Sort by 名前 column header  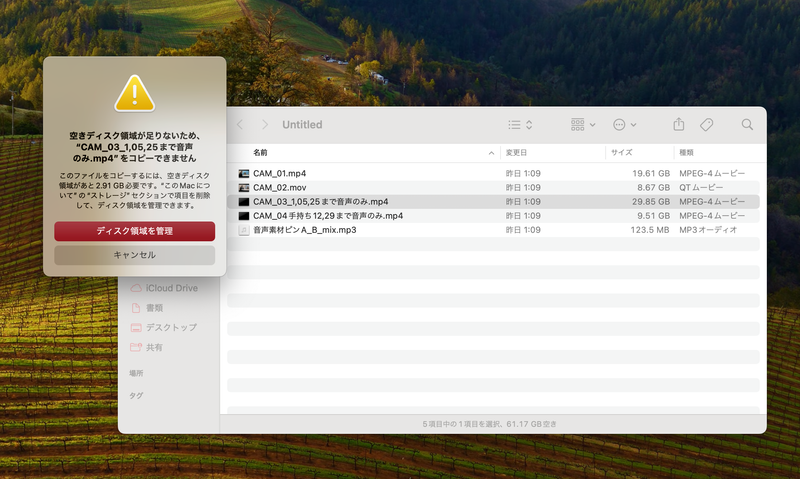coord(260,153)
